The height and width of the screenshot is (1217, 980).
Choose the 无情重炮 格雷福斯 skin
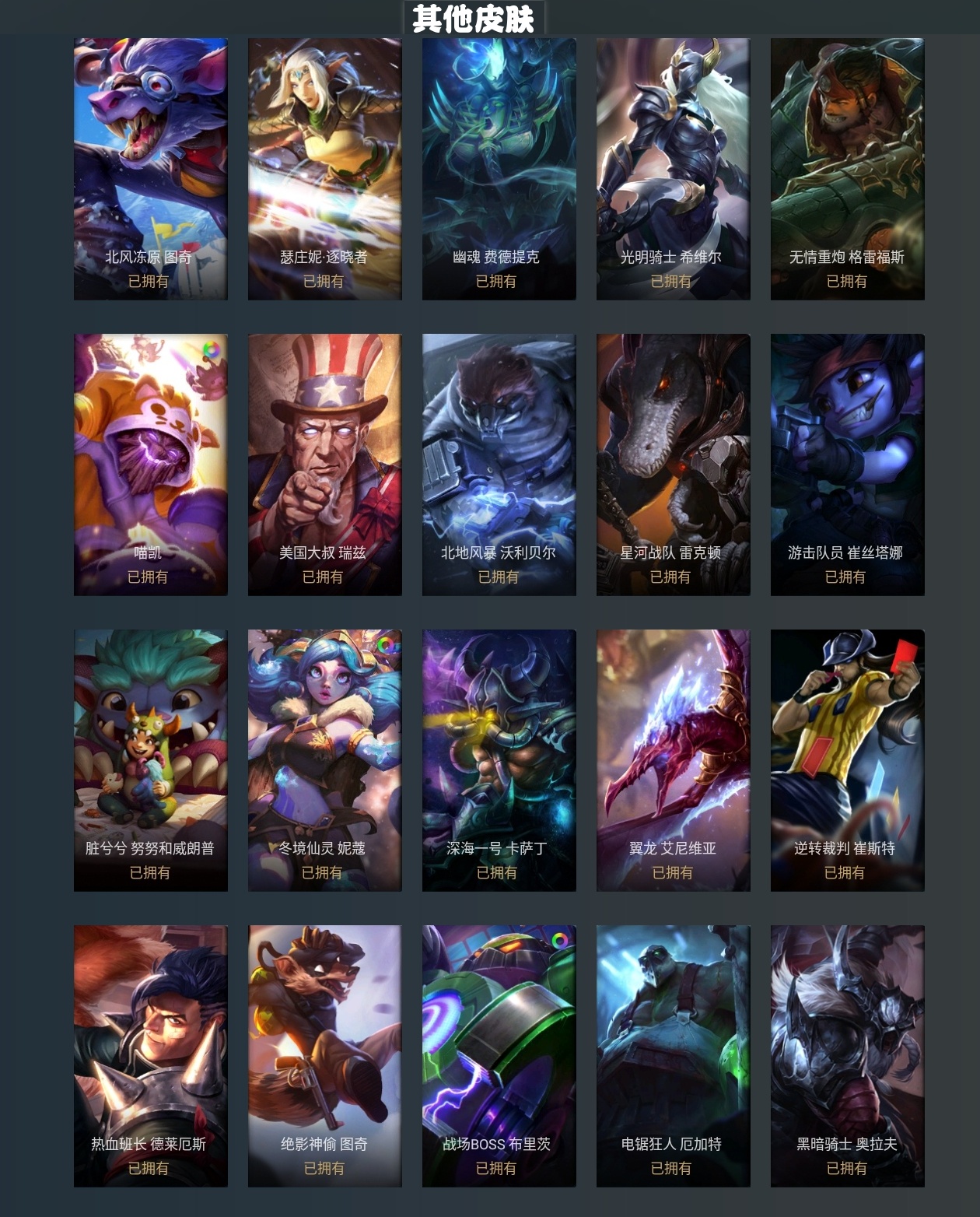(848, 169)
